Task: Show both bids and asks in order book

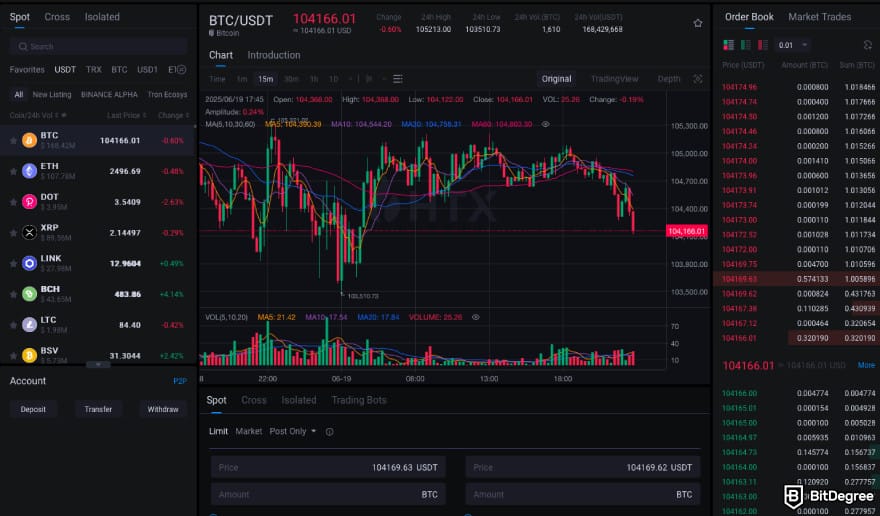Action: tap(728, 45)
